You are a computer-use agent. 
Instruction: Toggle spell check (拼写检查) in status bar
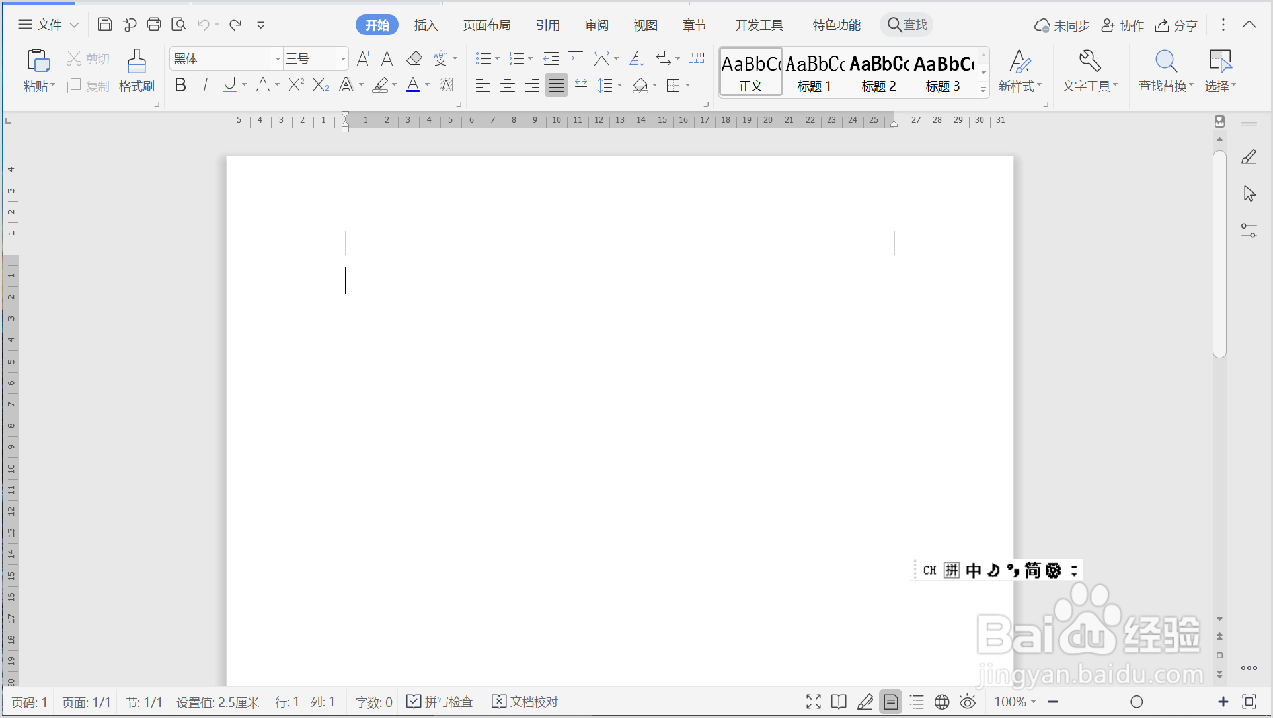(440, 702)
